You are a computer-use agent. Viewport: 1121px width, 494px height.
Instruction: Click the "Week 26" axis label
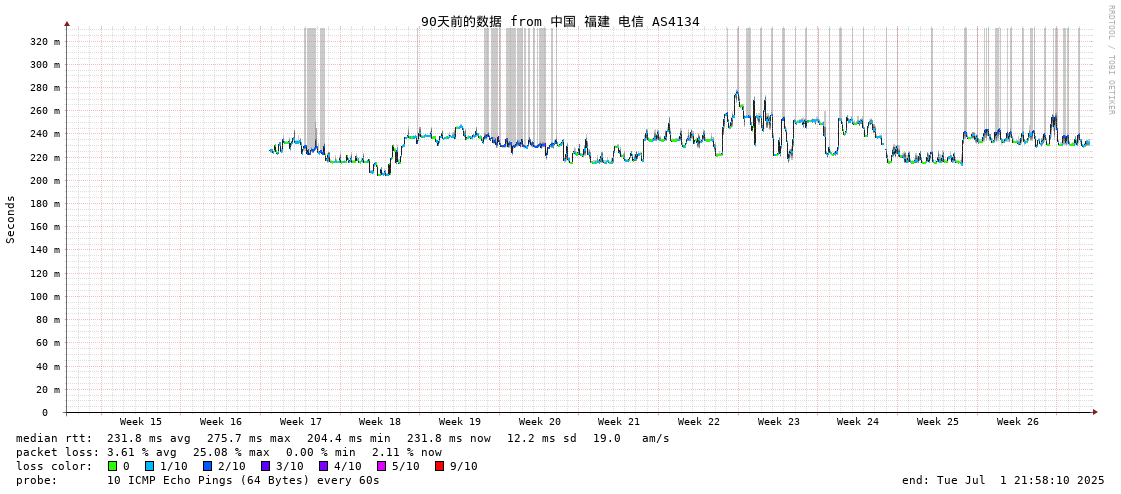pyautogui.click(x=1018, y=422)
